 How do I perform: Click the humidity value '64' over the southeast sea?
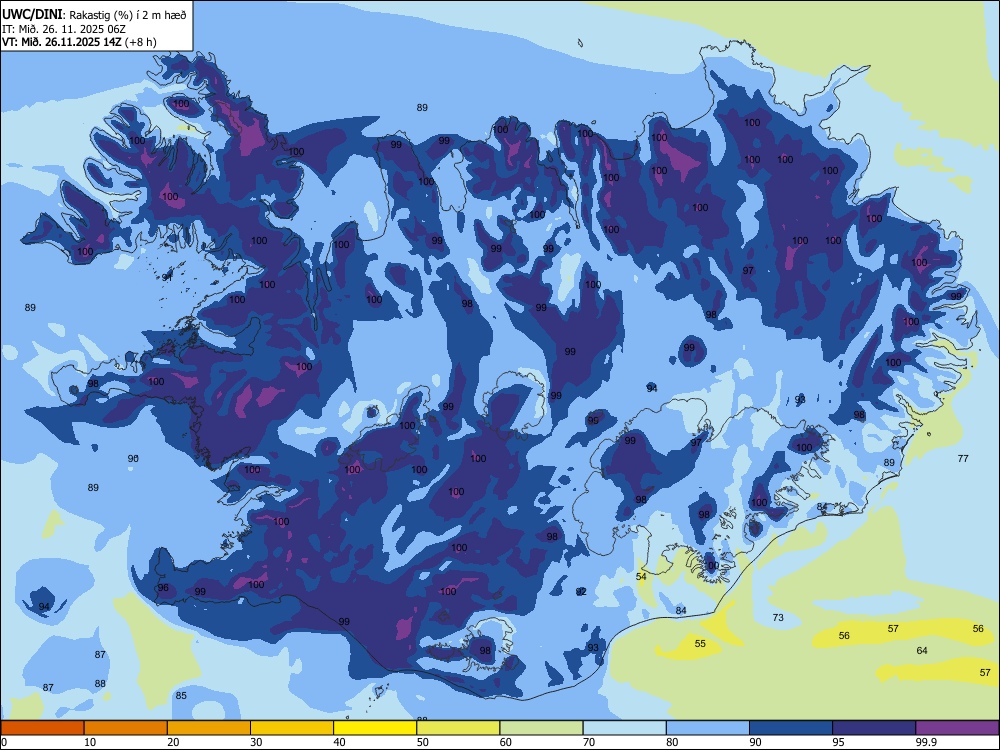[x=922, y=651]
